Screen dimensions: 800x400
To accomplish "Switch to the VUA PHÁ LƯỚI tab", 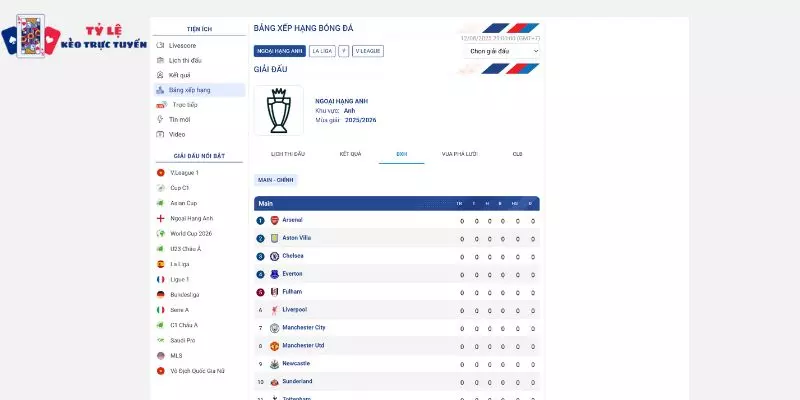I will (460, 154).
